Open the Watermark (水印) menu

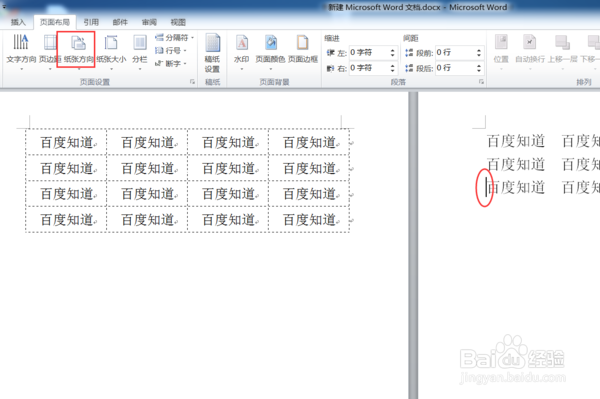click(241, 52)
